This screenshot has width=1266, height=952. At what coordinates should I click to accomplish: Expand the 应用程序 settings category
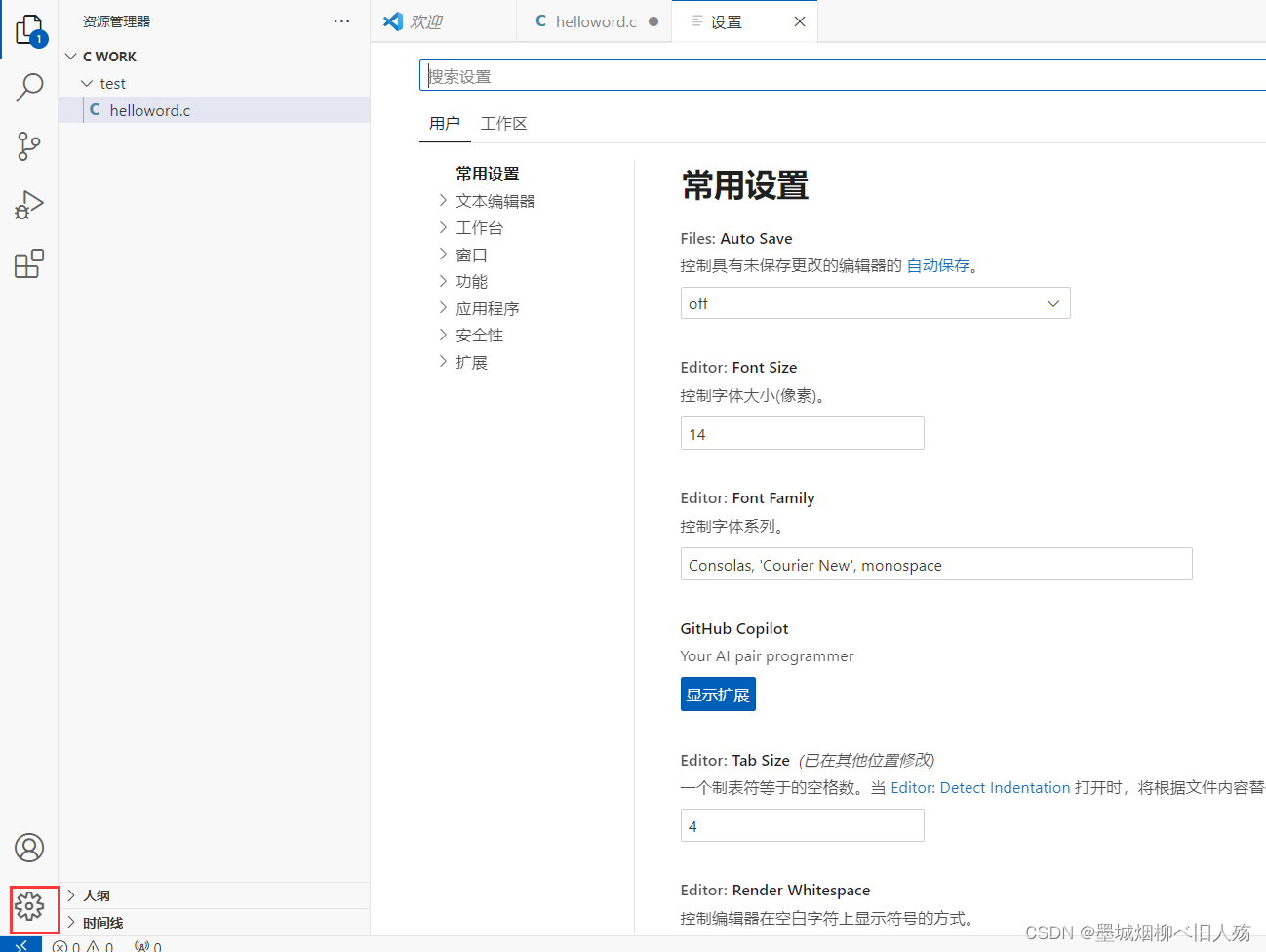tap(478, 308)
